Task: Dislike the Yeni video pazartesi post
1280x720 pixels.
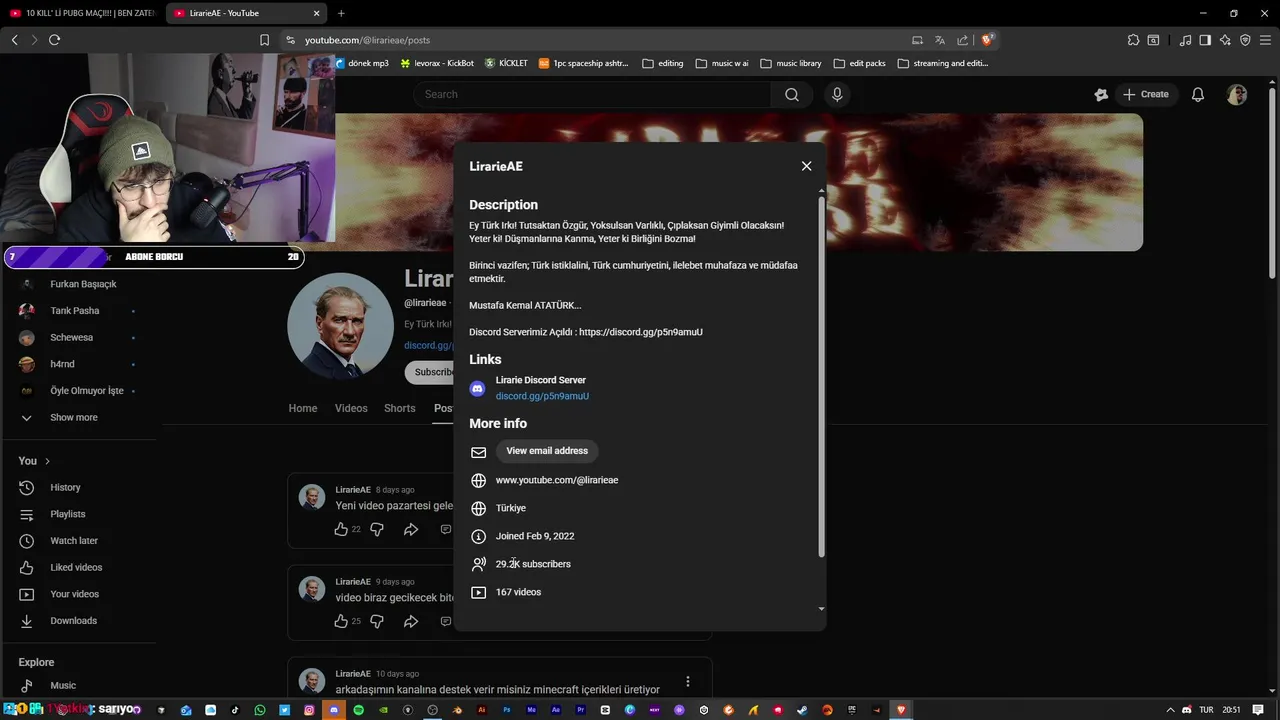Action: point(377,529)
